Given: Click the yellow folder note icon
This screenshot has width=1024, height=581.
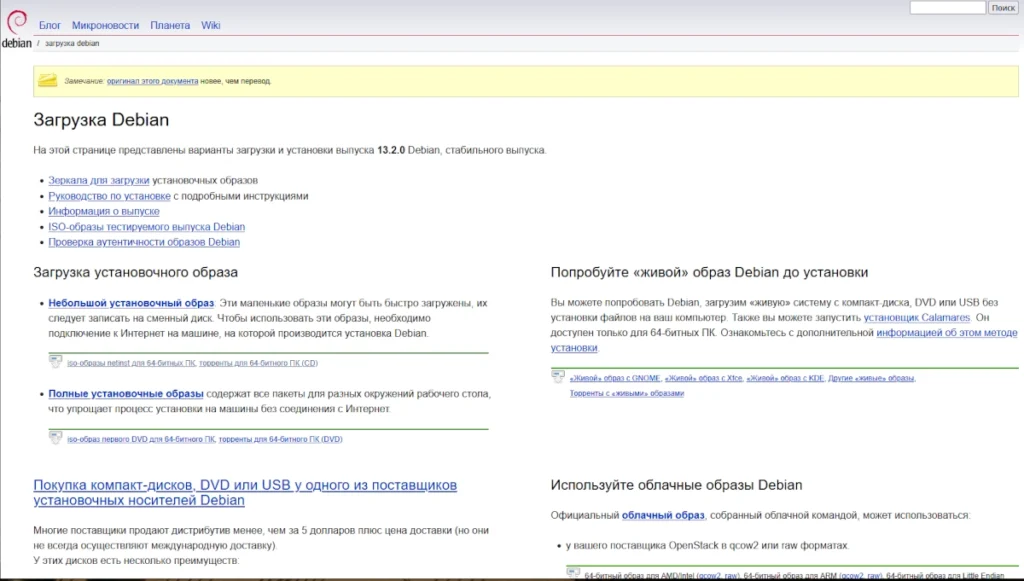Looking at the screenshot, I should pos(47,80).
